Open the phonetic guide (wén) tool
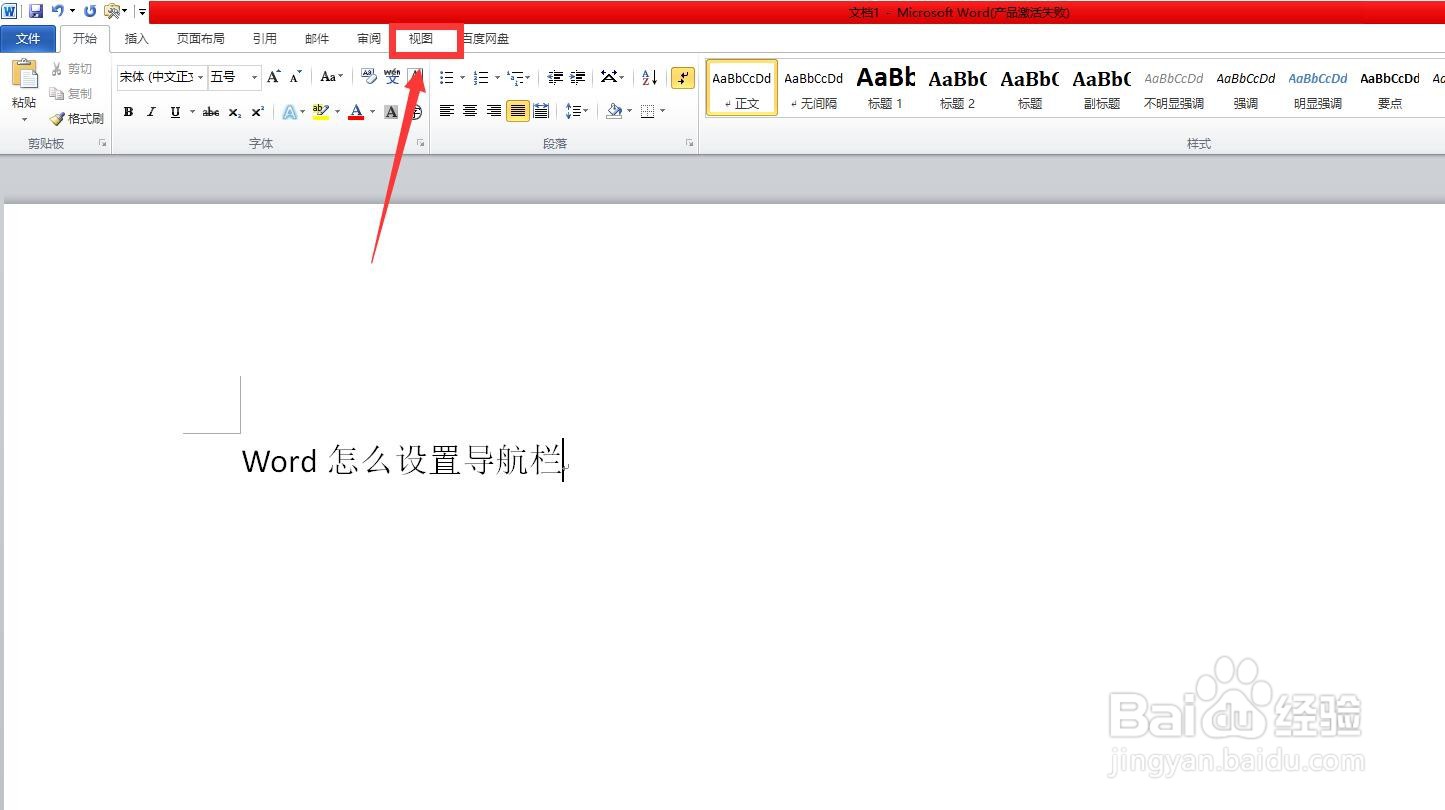 click(x=392, y=77)
